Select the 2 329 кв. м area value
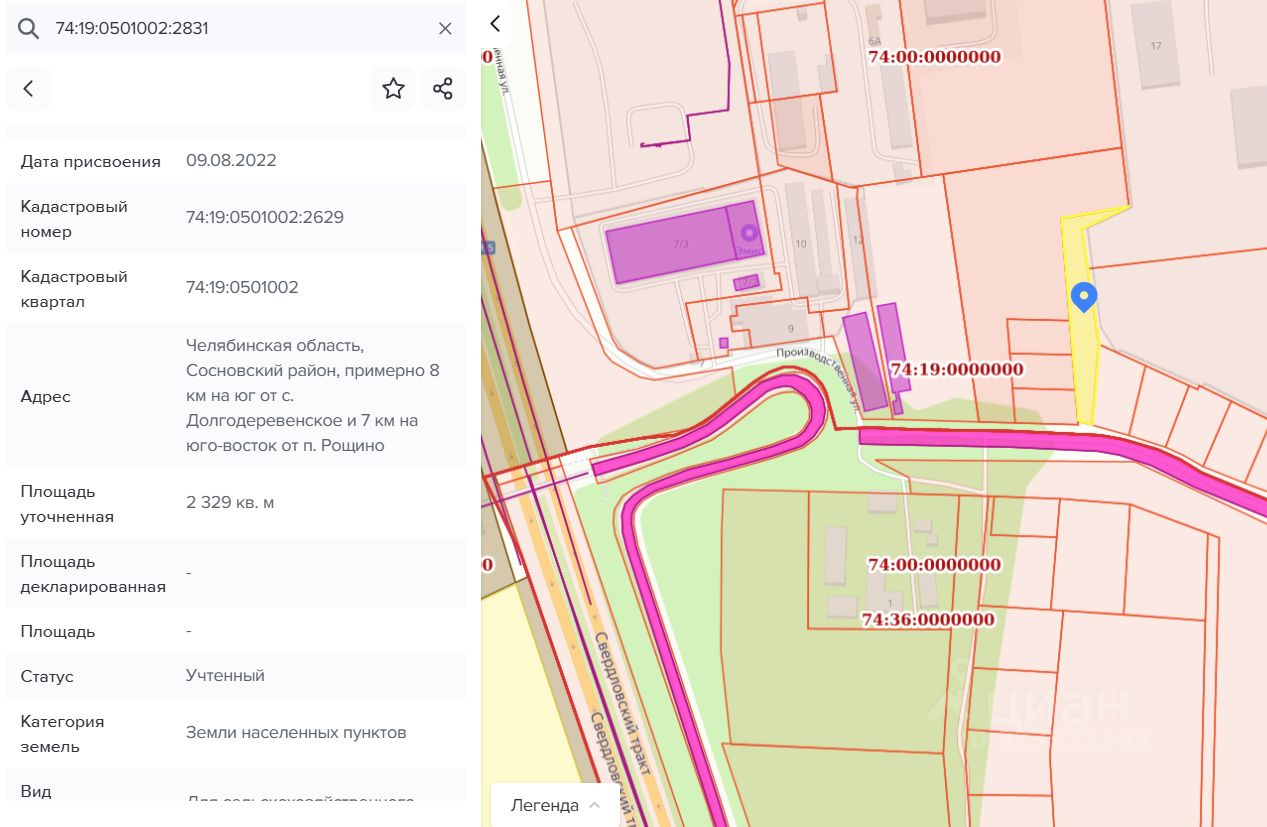 coord(230,502)
